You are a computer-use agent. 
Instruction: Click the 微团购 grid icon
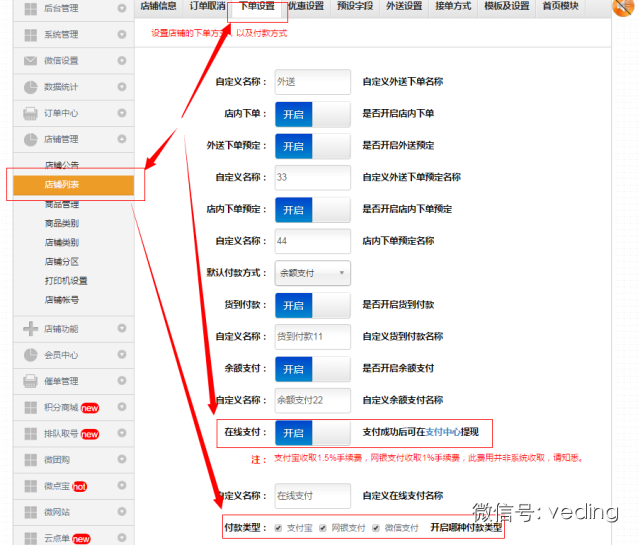click(x=31, y=460)
